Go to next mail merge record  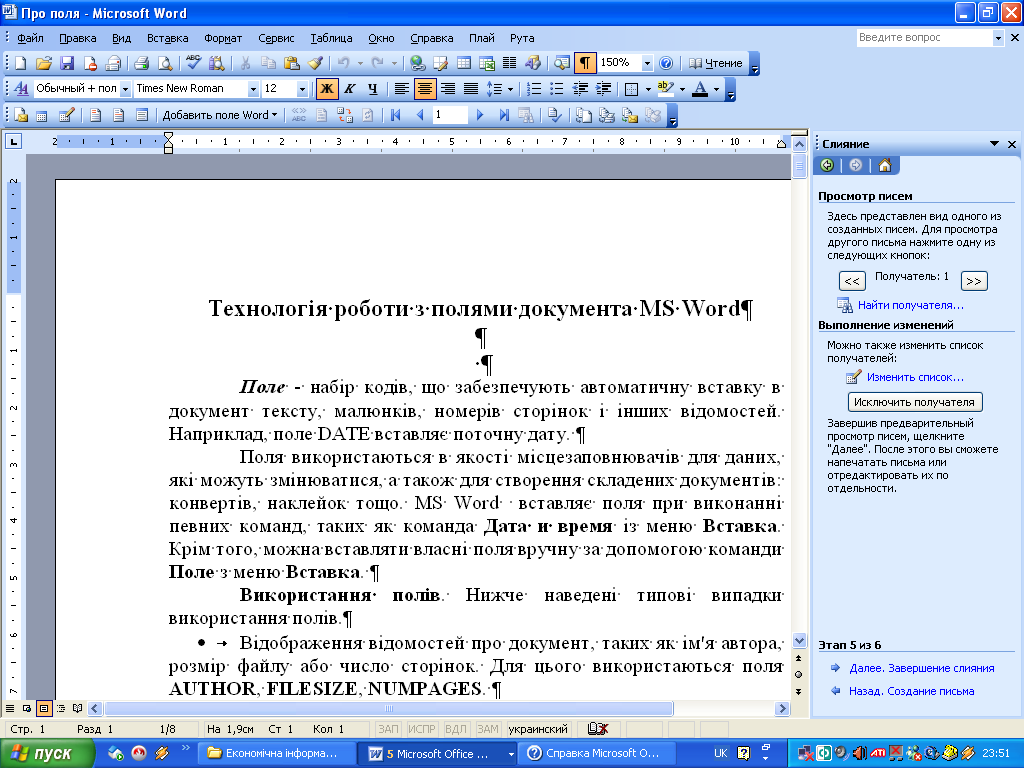[480, 116]
